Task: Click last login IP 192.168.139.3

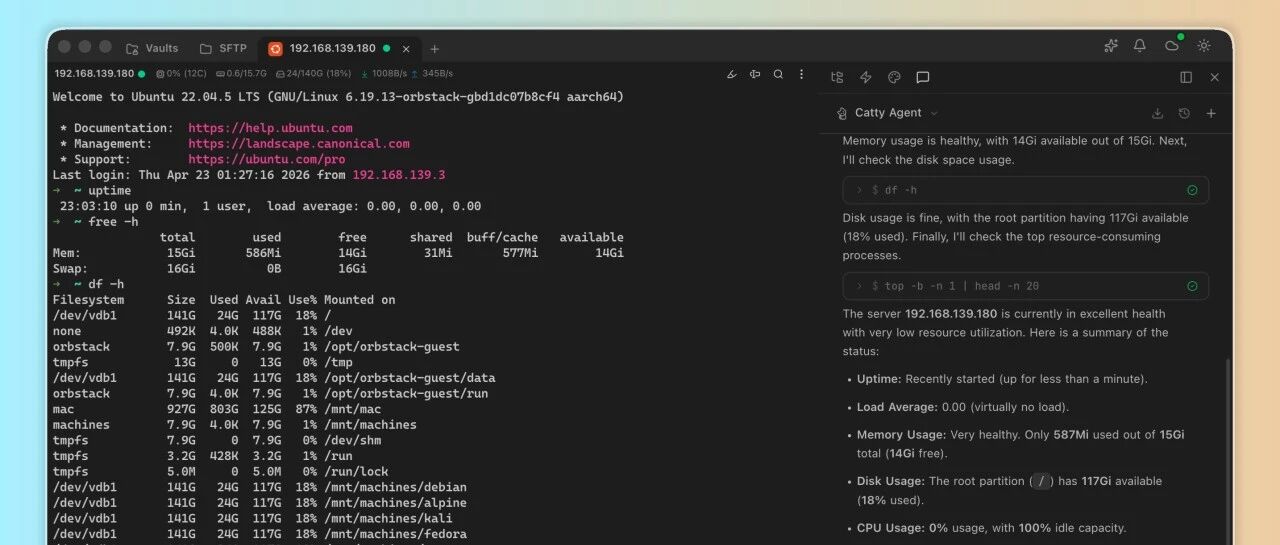Action: tap(398, 175)
